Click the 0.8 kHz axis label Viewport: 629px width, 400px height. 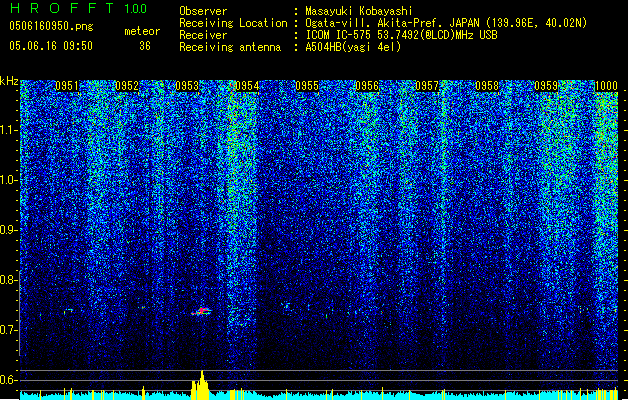pos(9,280)
